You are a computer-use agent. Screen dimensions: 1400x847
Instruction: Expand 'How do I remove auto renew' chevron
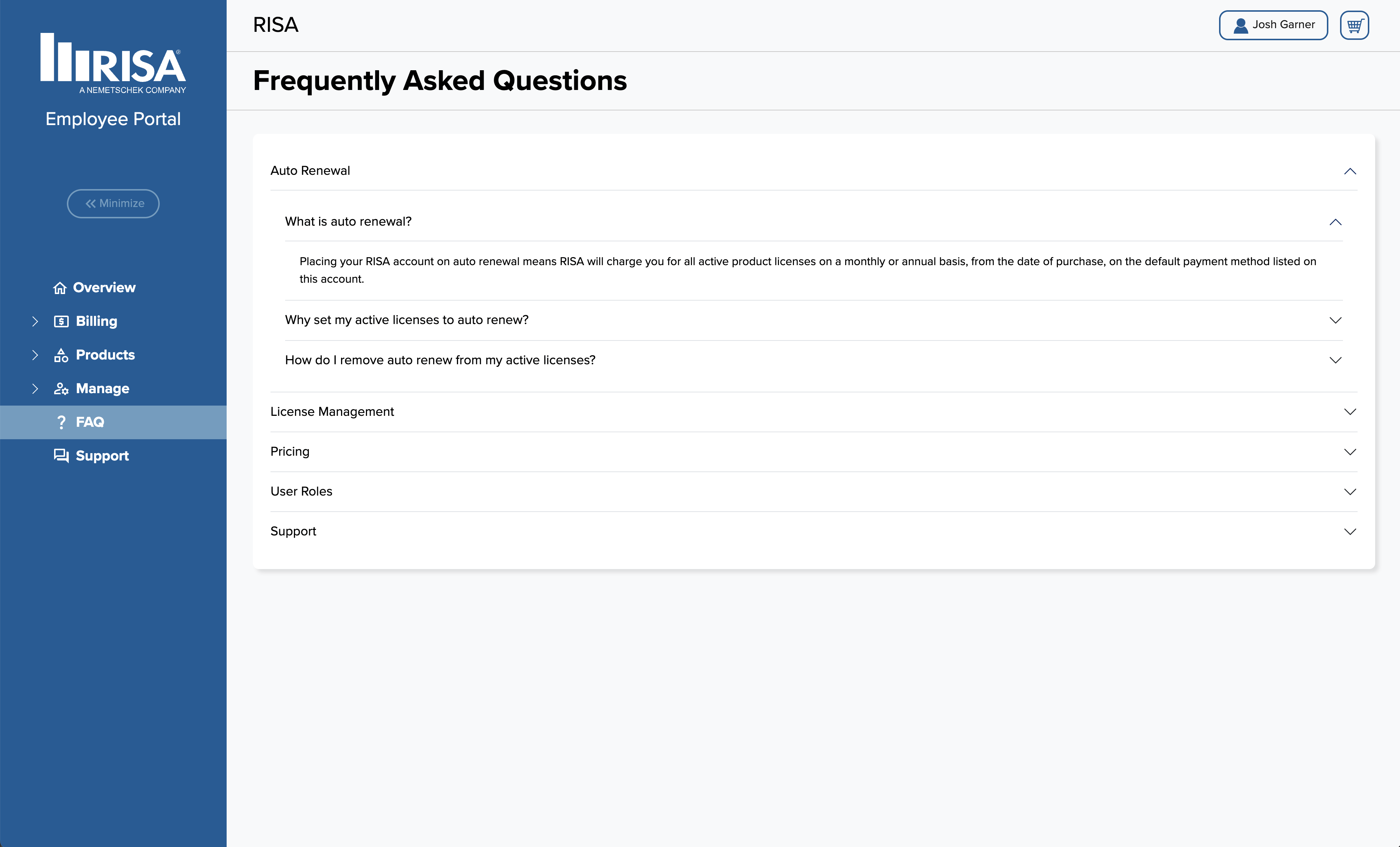coord(1335,360)
